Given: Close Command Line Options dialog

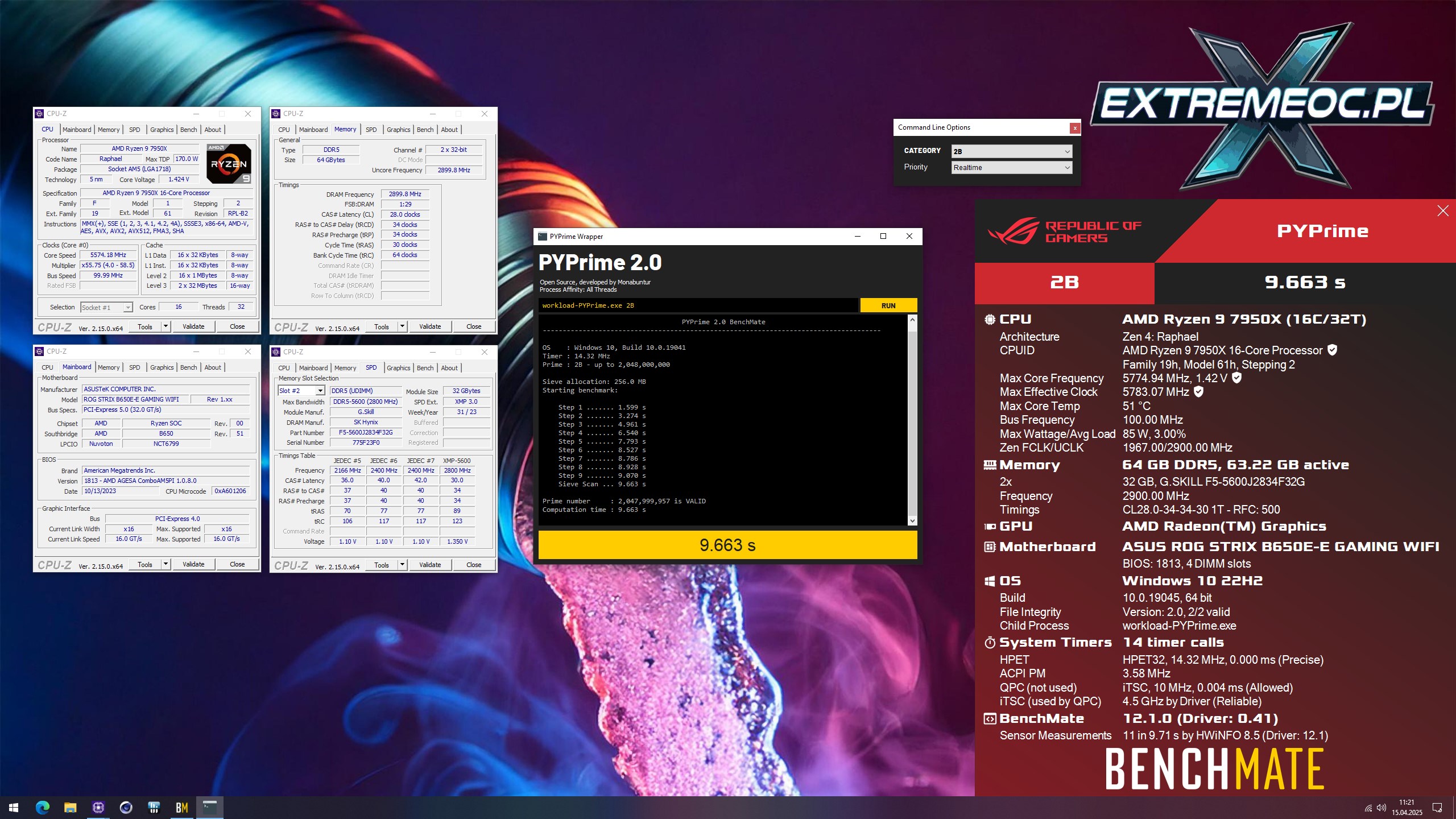Looking at the screenshot, I should (x=1075, y=128).
